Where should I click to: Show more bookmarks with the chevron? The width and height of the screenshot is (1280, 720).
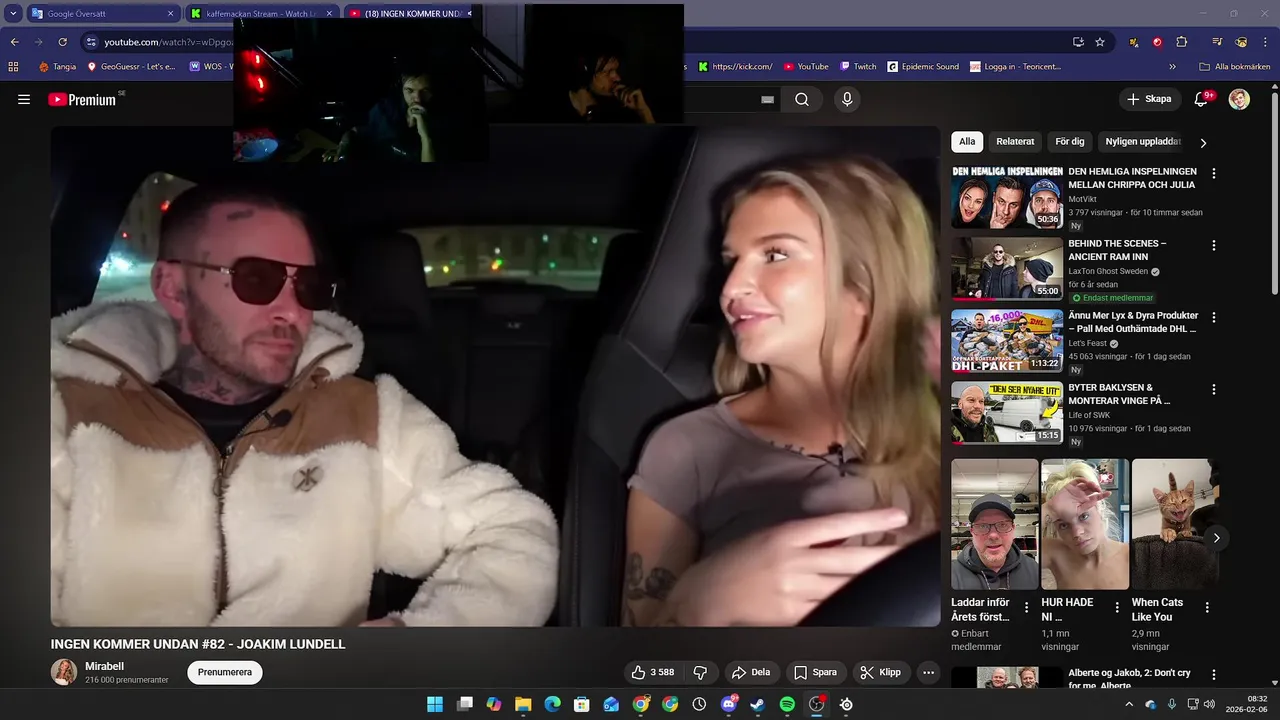point(1173,67)
